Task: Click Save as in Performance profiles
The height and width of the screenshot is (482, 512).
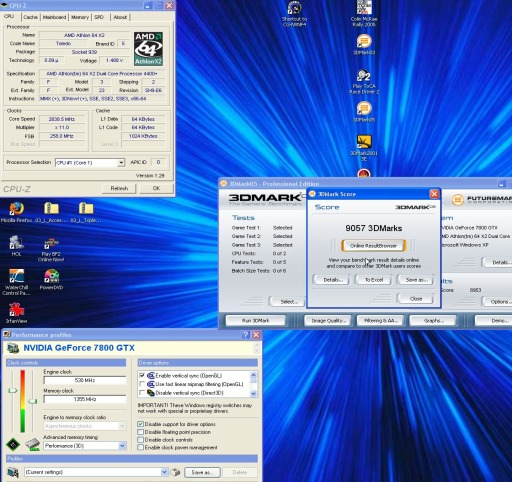Action: click(201, 472)
